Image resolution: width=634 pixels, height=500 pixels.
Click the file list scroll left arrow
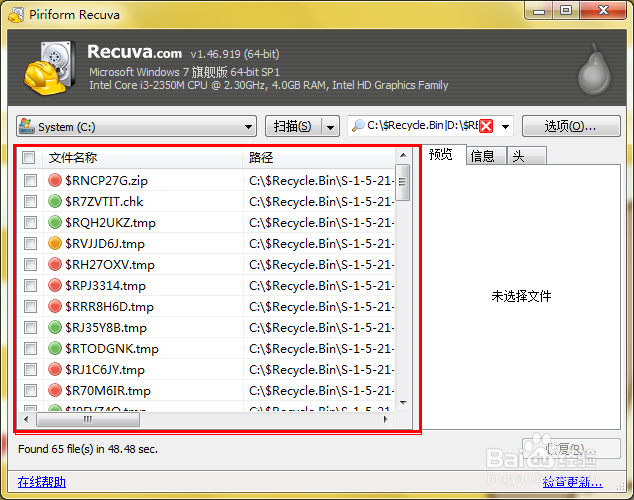pyautogui.click(x=26, y=419)
